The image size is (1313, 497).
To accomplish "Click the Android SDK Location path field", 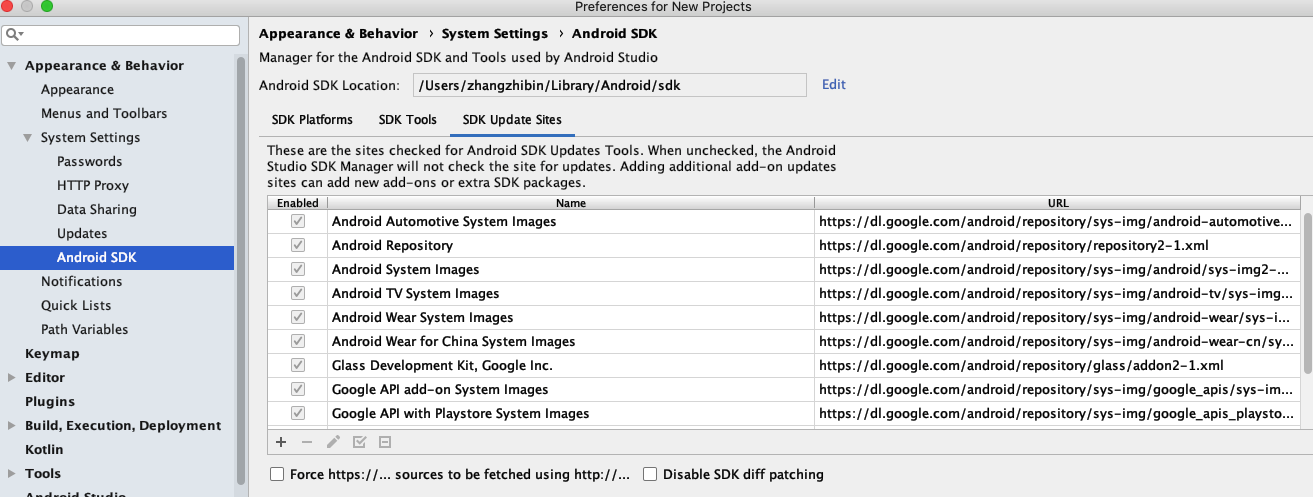I will (609, 86).
